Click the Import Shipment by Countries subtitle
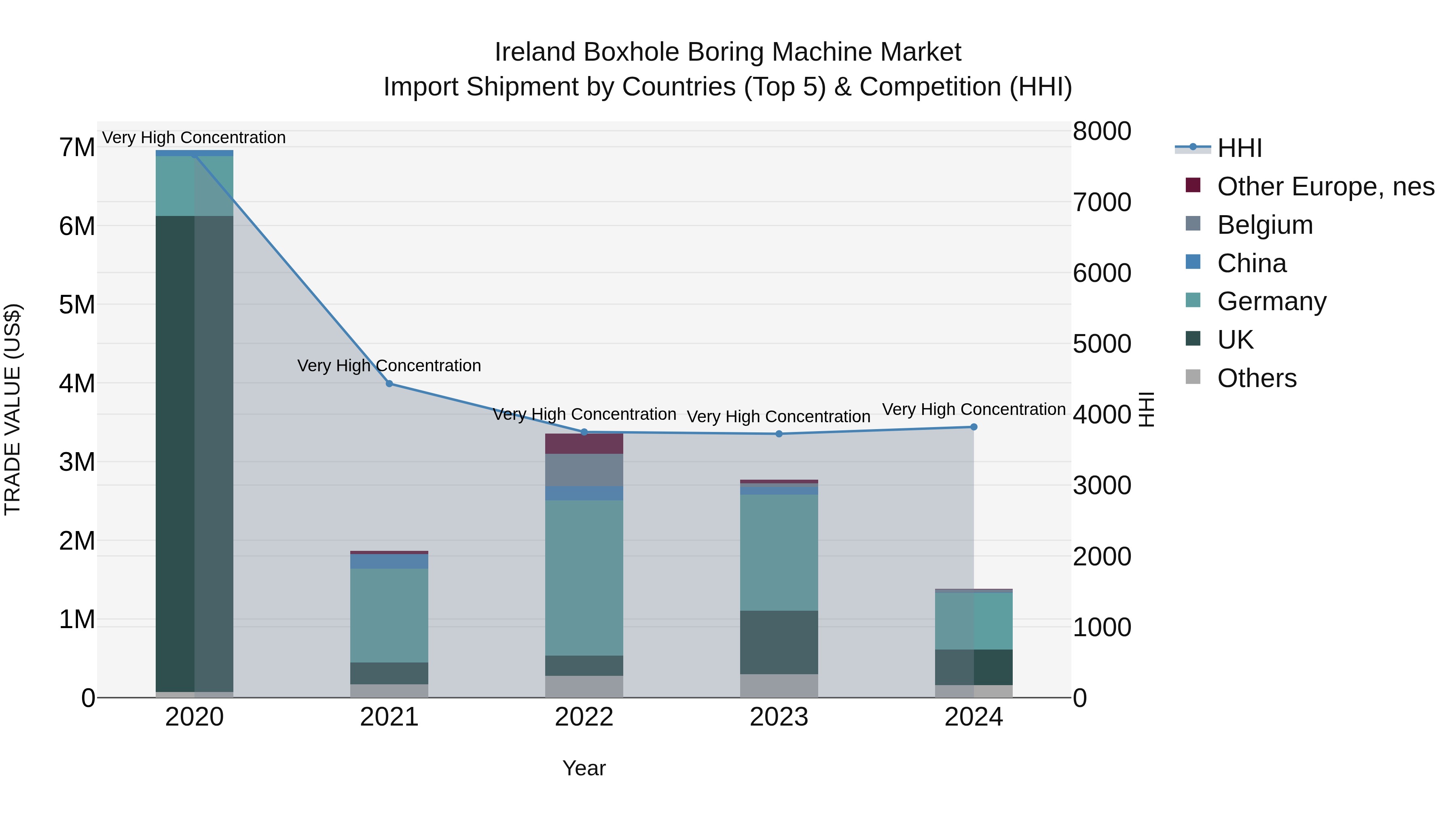The width and height of the screenshot is (1456, 819). coord(728,87)
